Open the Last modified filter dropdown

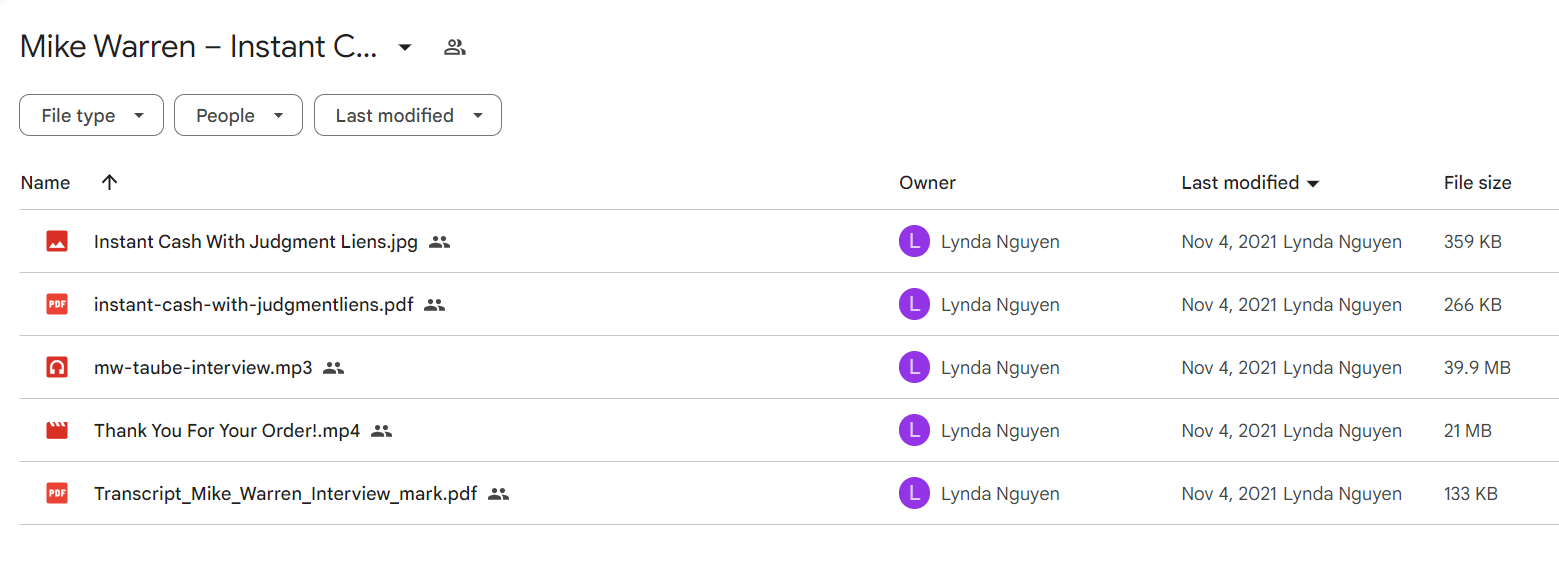pos(408,115)
